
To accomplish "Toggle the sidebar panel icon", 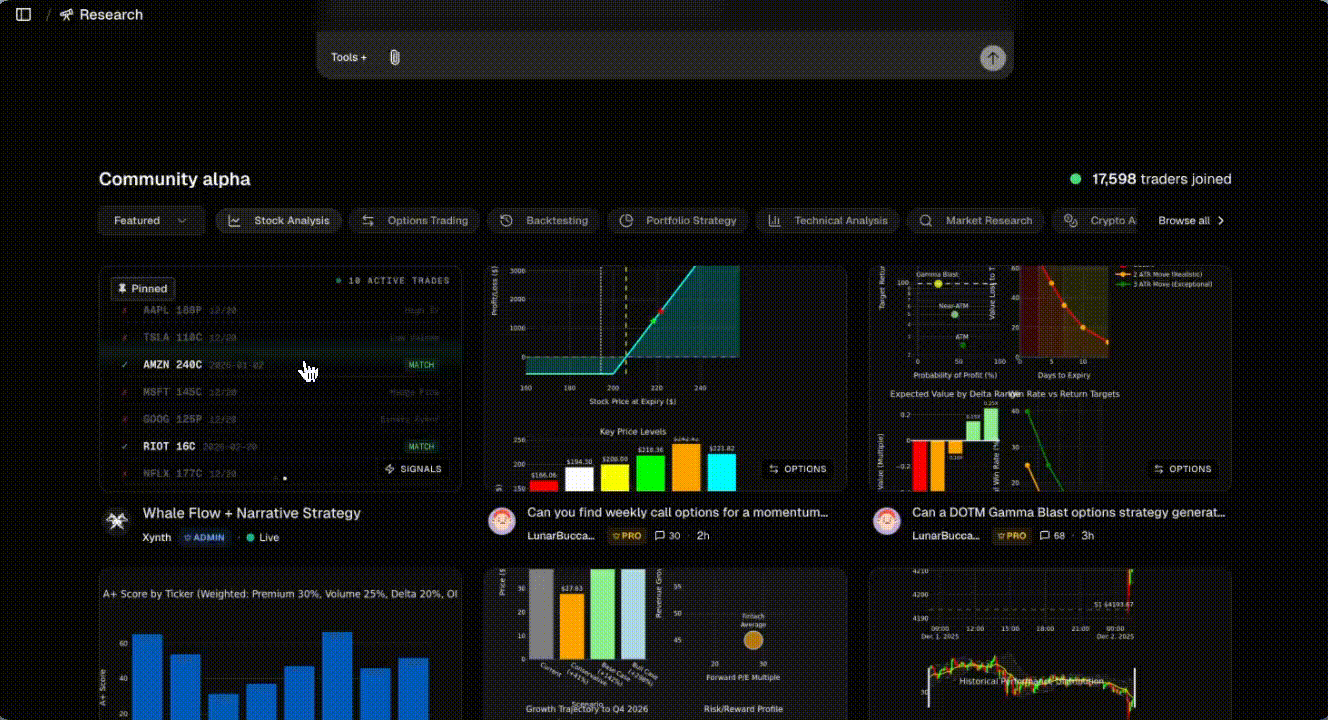I will click(x=24, y=15).
